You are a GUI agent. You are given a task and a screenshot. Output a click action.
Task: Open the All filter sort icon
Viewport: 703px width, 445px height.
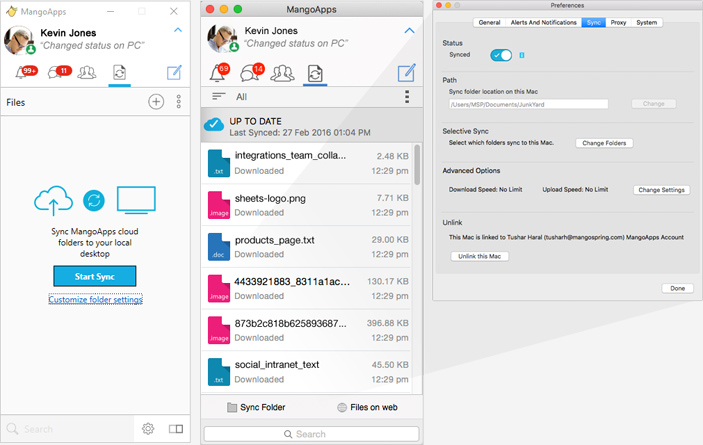click(x=219, y=96)
